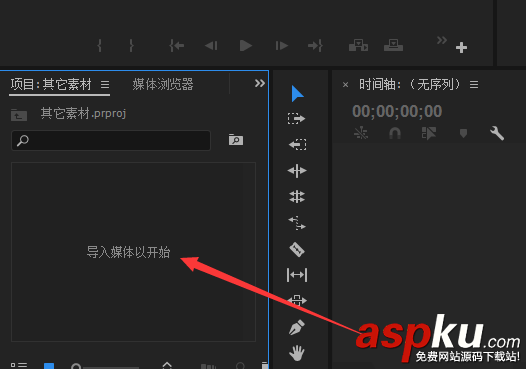Toggle nest sequence insert mode
This screenshot has width=526, height=369.
[361, 133]
